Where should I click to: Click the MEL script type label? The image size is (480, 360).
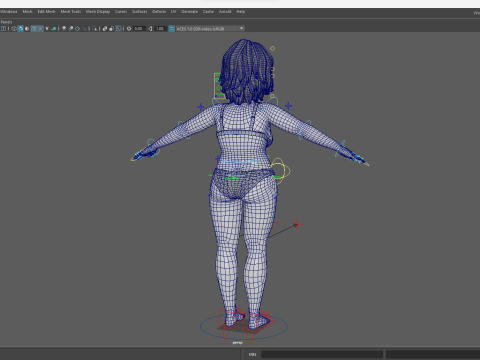click(253, 354)
